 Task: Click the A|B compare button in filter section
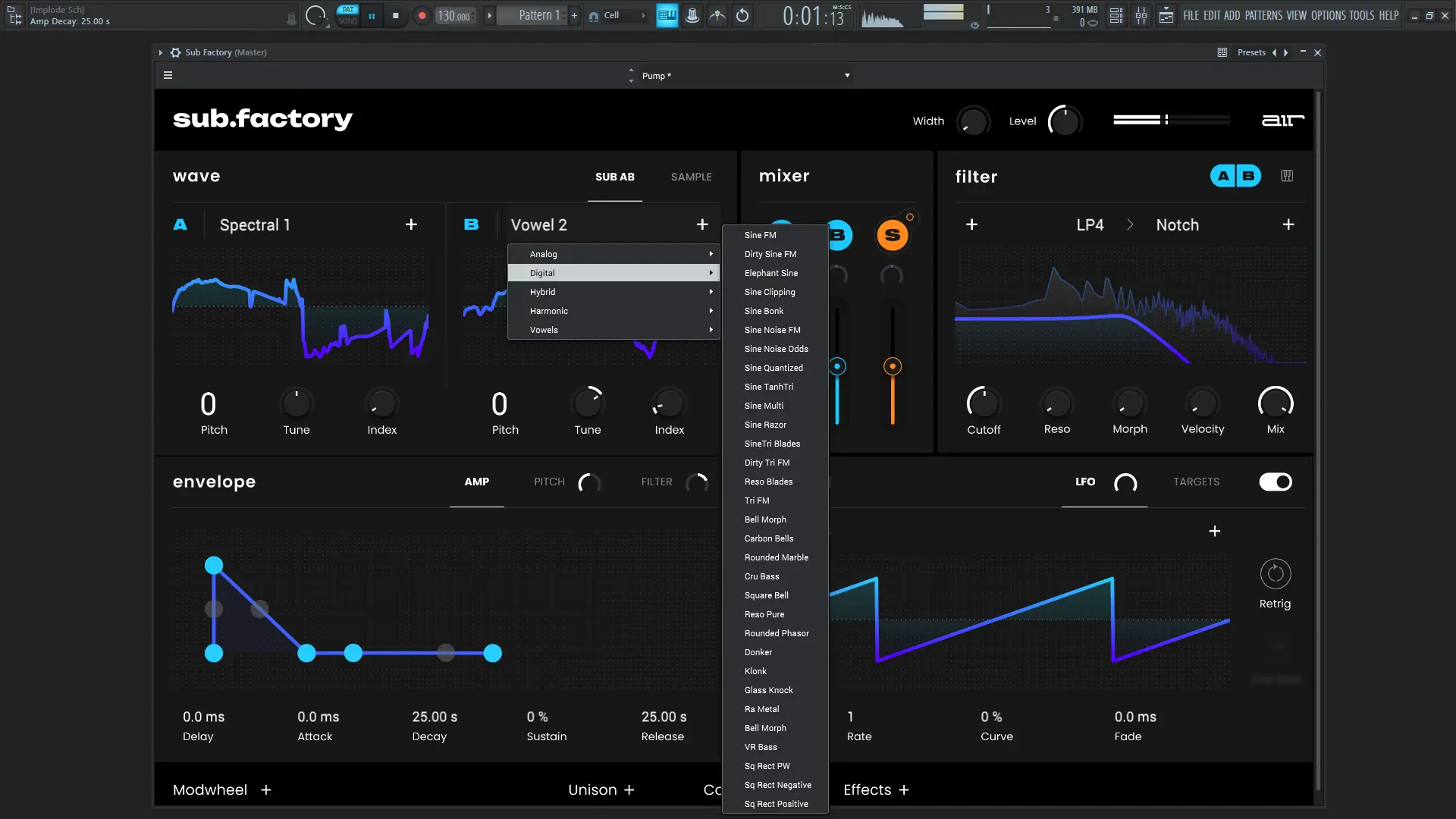[1235, 176]
